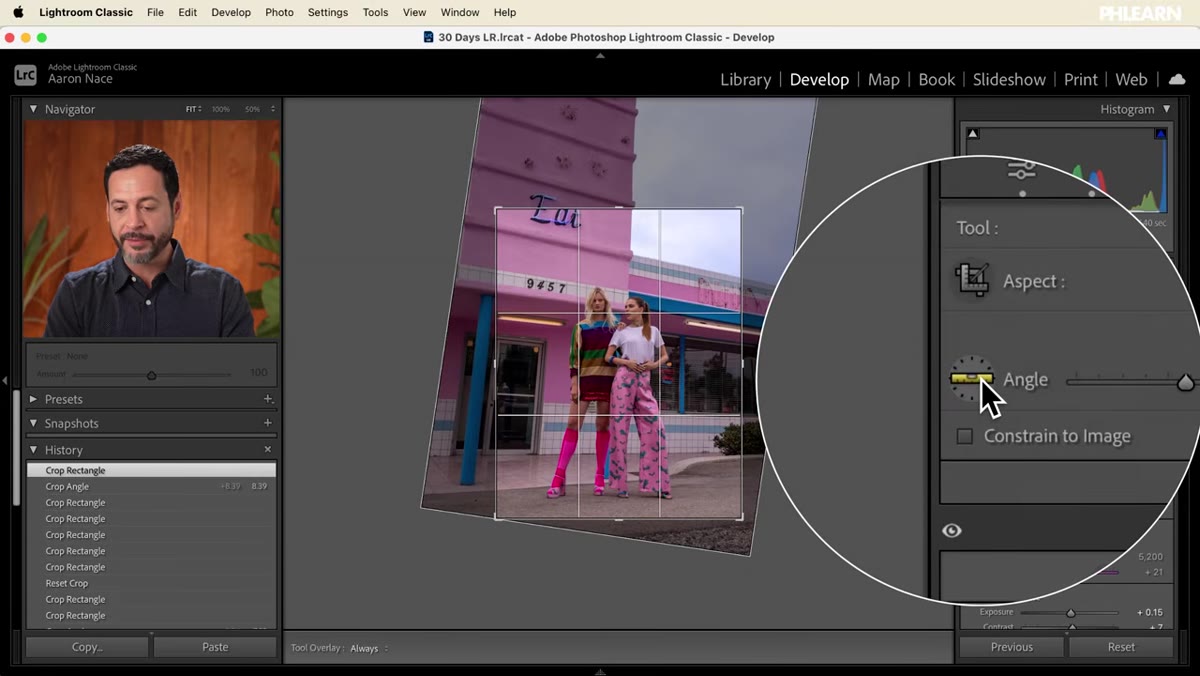Collapse the History panel

(33, 450)
